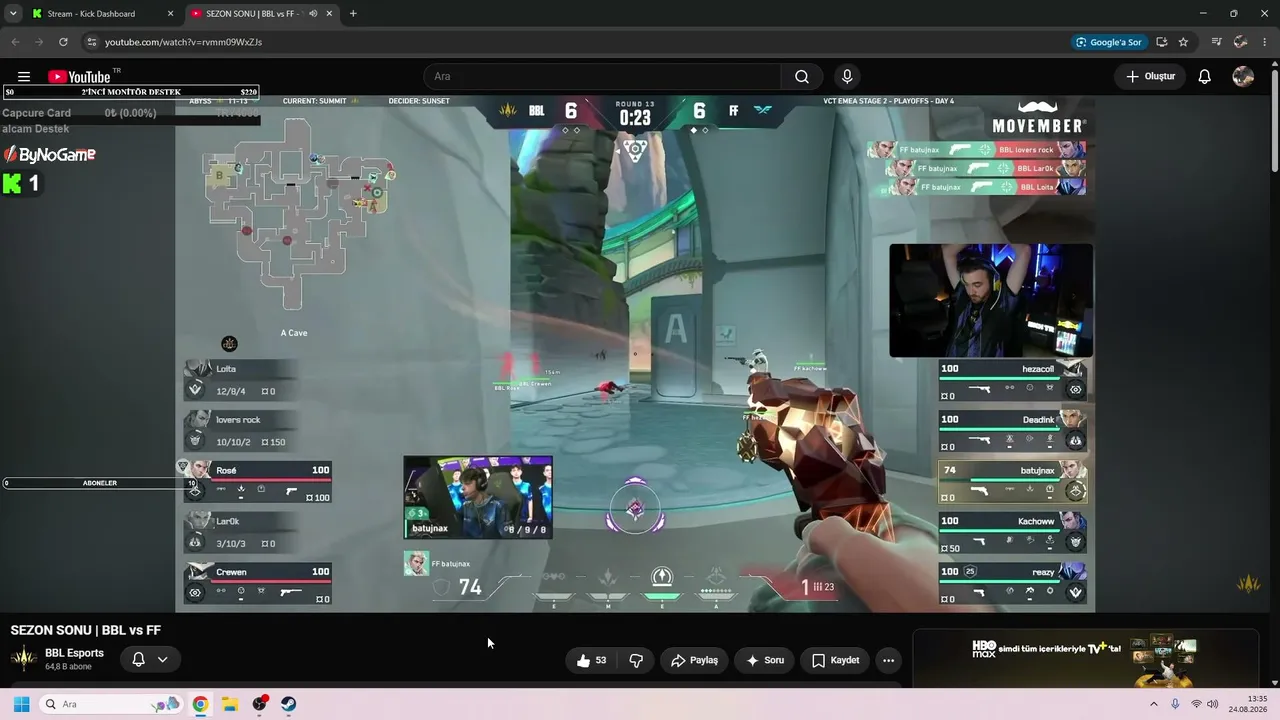
Task: Open Steam from the taskbar
Action: coord(288,704)
